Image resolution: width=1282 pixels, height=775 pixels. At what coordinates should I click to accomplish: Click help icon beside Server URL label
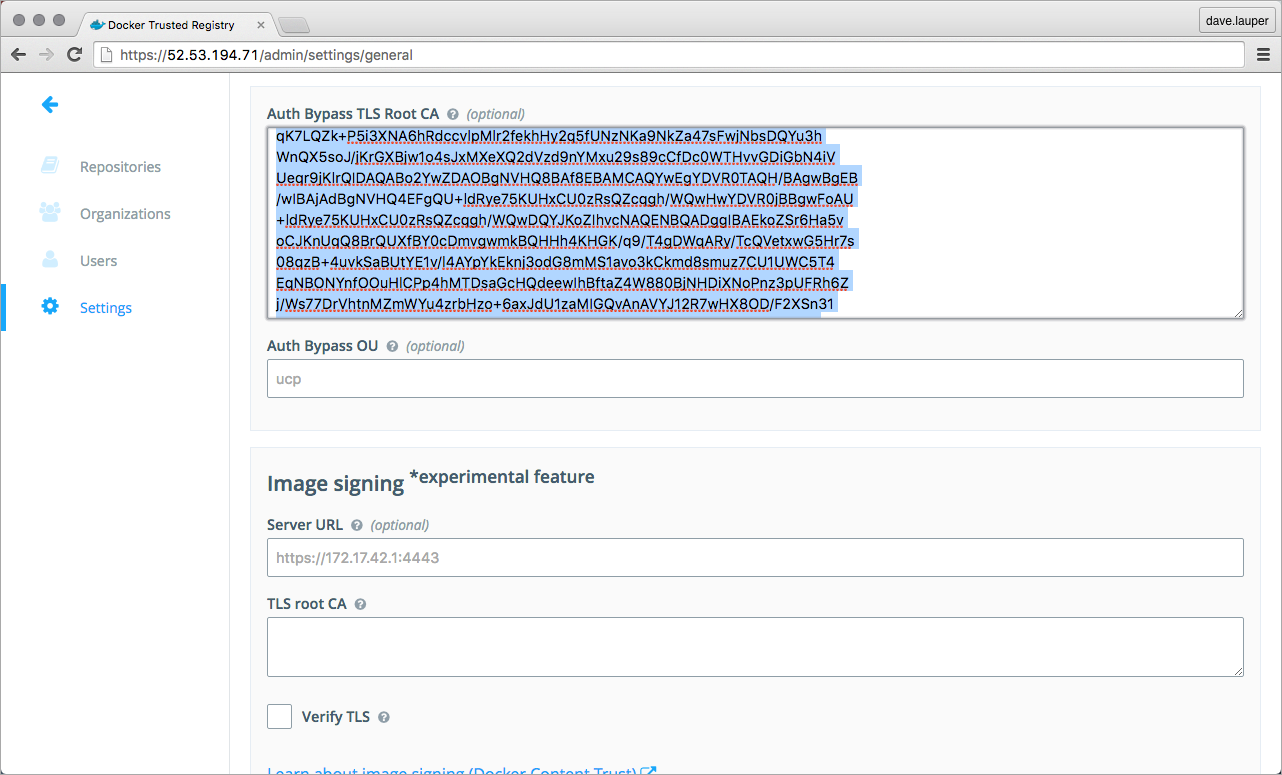click(357, 525)
